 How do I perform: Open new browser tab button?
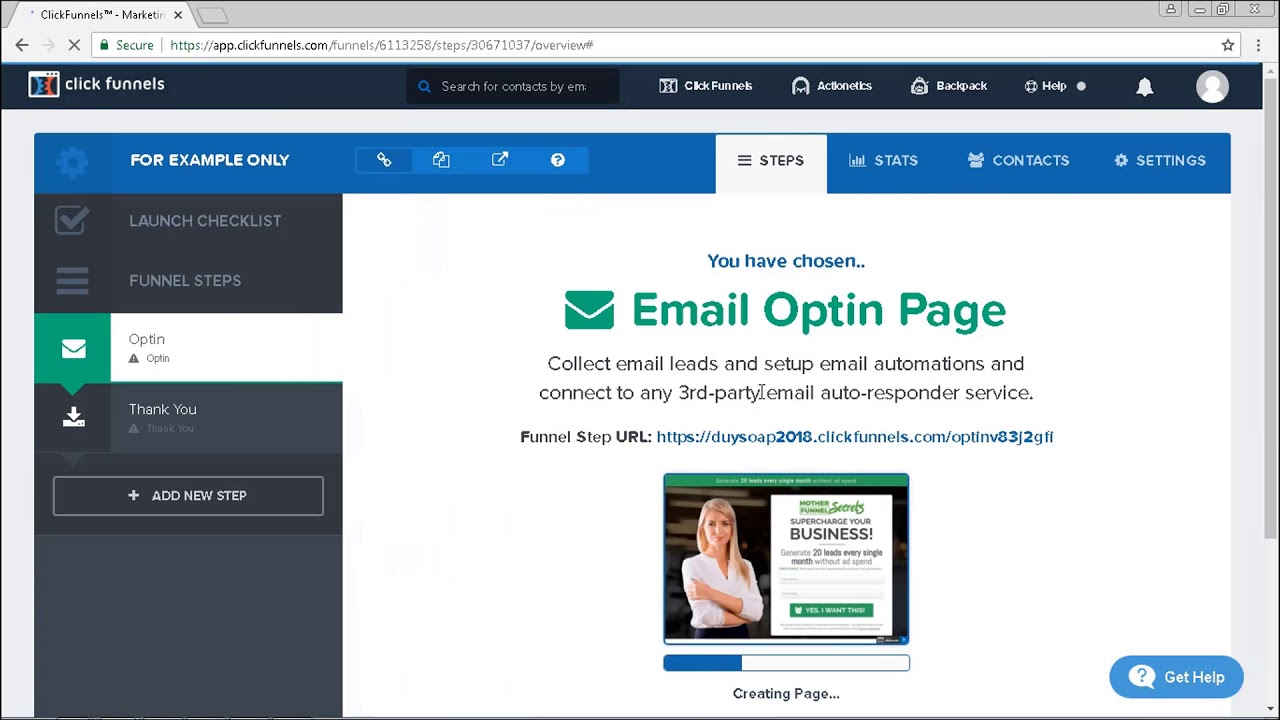point(212,15)
